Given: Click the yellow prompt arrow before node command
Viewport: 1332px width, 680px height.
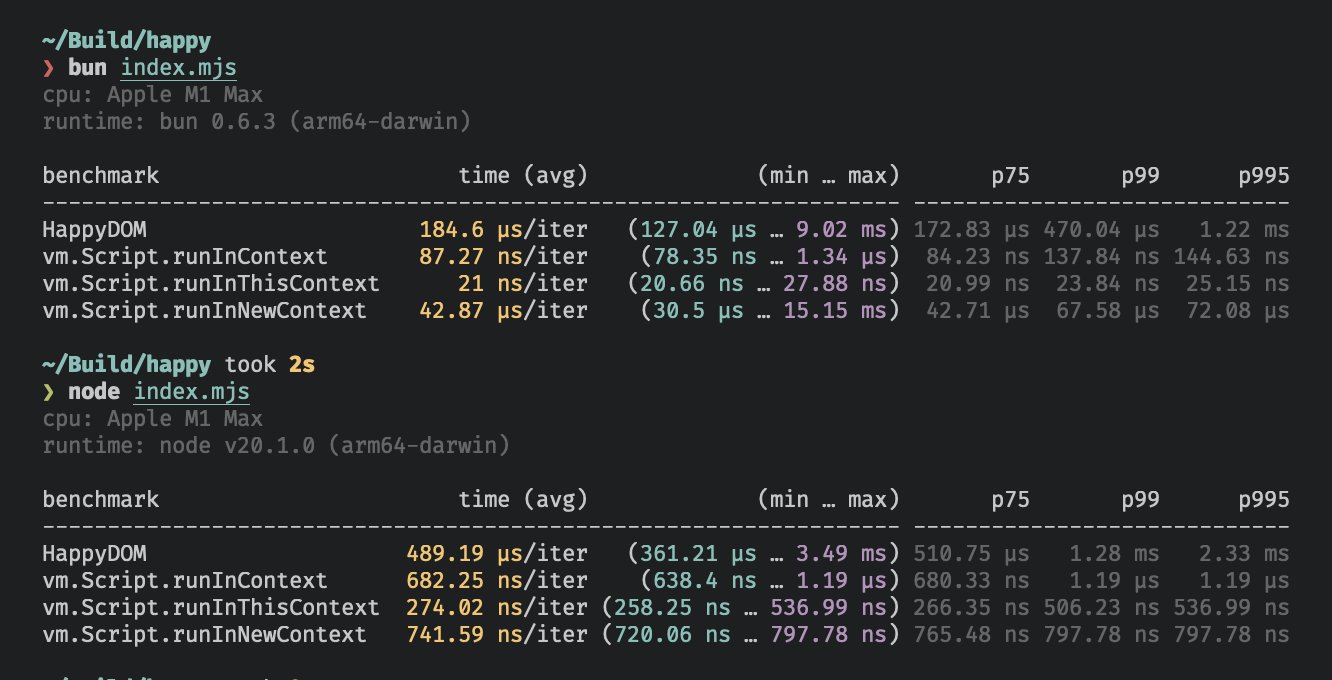Looking at the screenshot, I should [47, 391].
